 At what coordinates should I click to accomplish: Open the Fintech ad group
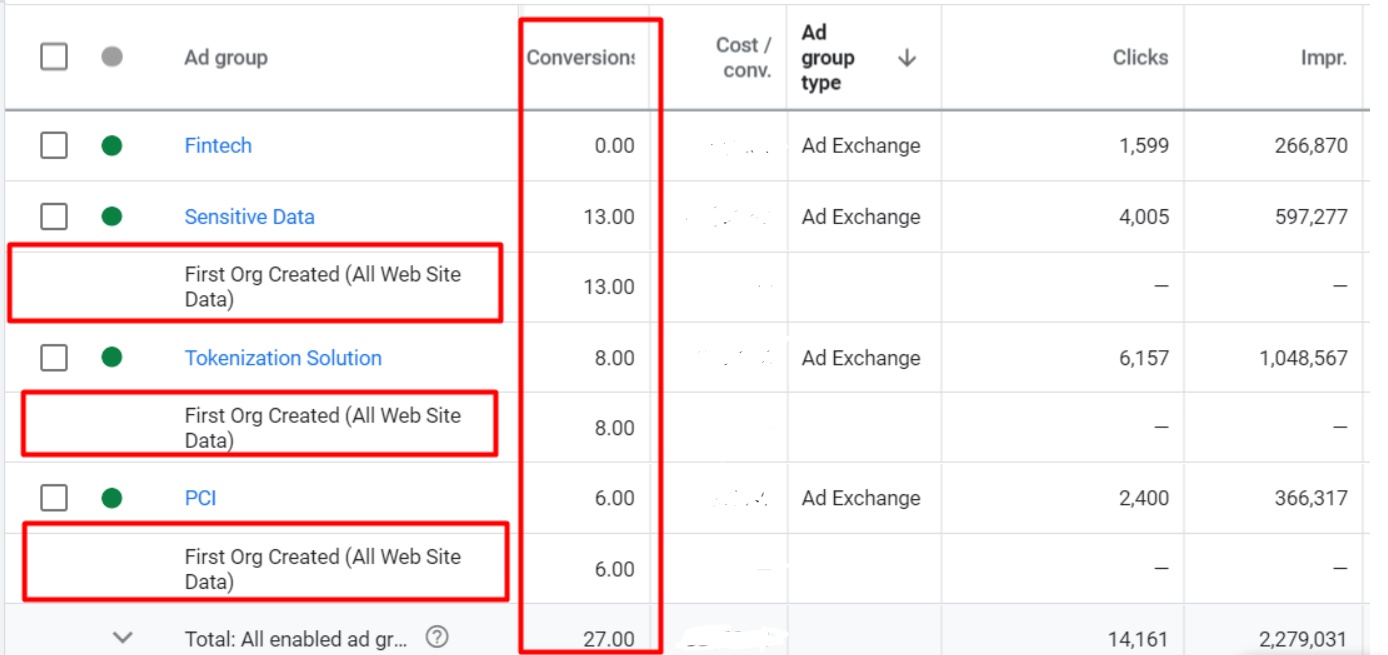218,146
